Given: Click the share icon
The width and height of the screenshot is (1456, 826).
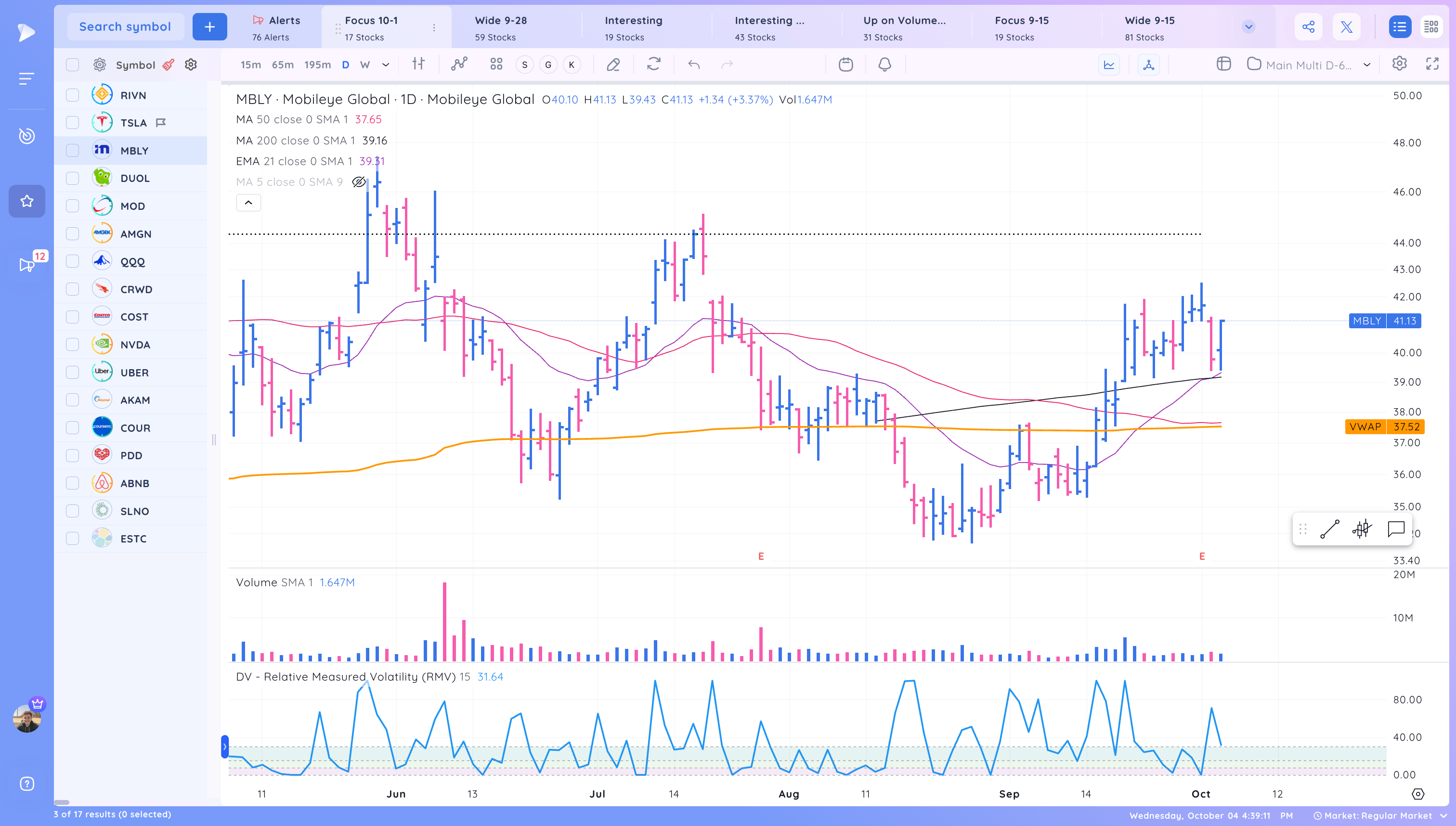Looking at the screenshot, I should (1309, 26).
